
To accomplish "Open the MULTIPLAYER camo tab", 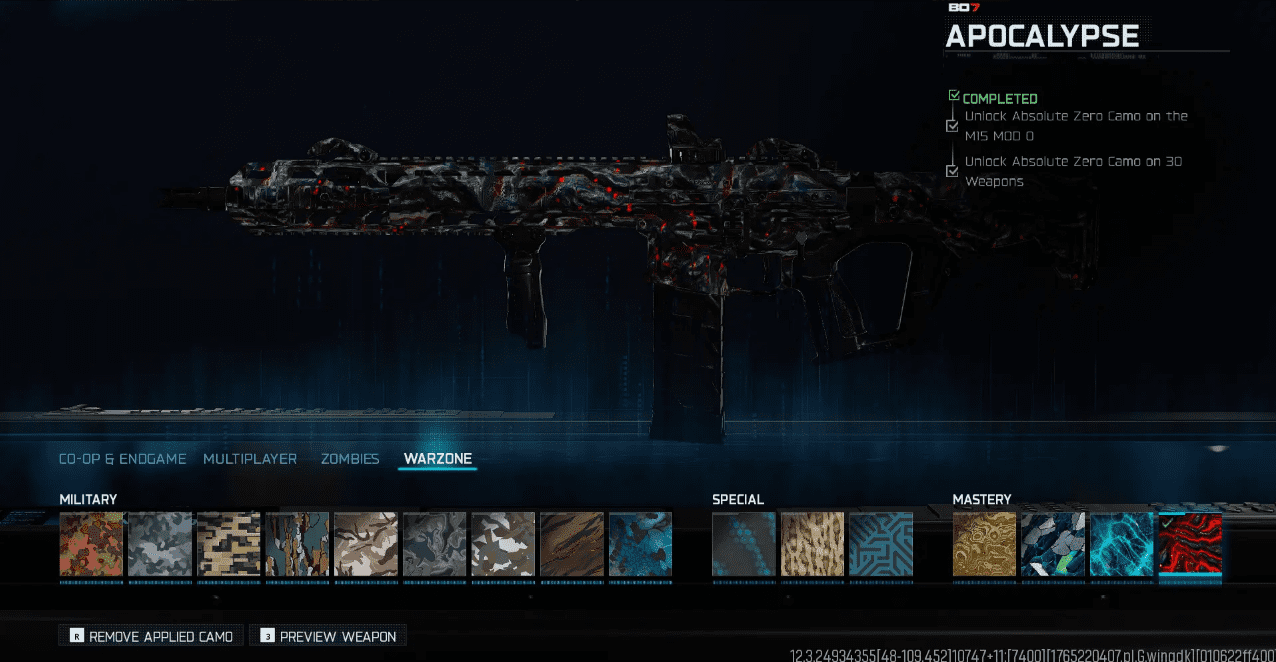I will click(x=250, y=458).
